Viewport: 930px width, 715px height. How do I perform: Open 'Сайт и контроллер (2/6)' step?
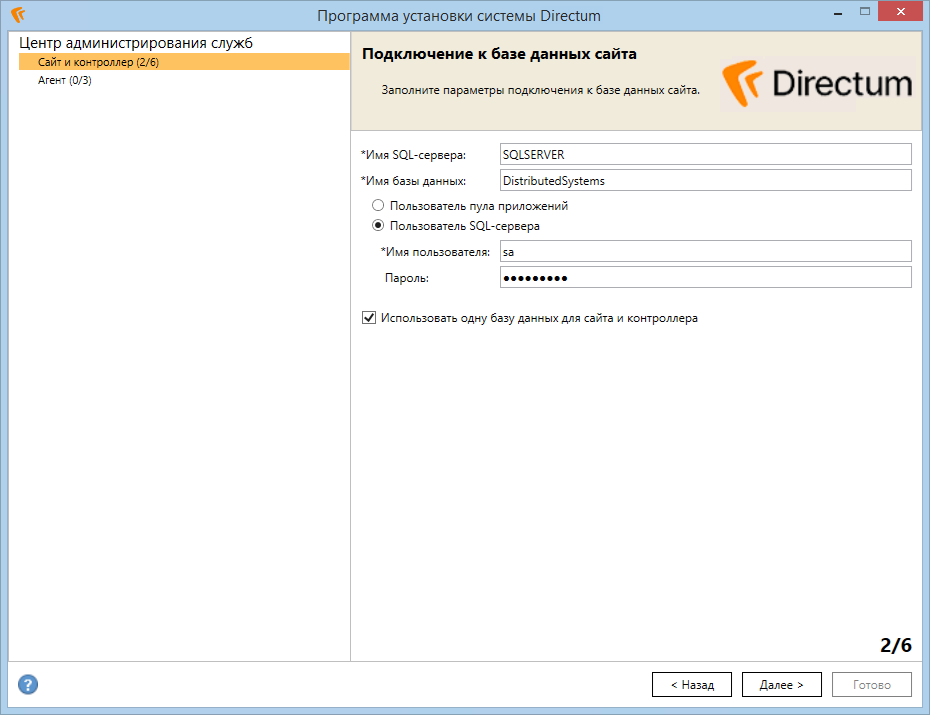click(x=184, y=62)
